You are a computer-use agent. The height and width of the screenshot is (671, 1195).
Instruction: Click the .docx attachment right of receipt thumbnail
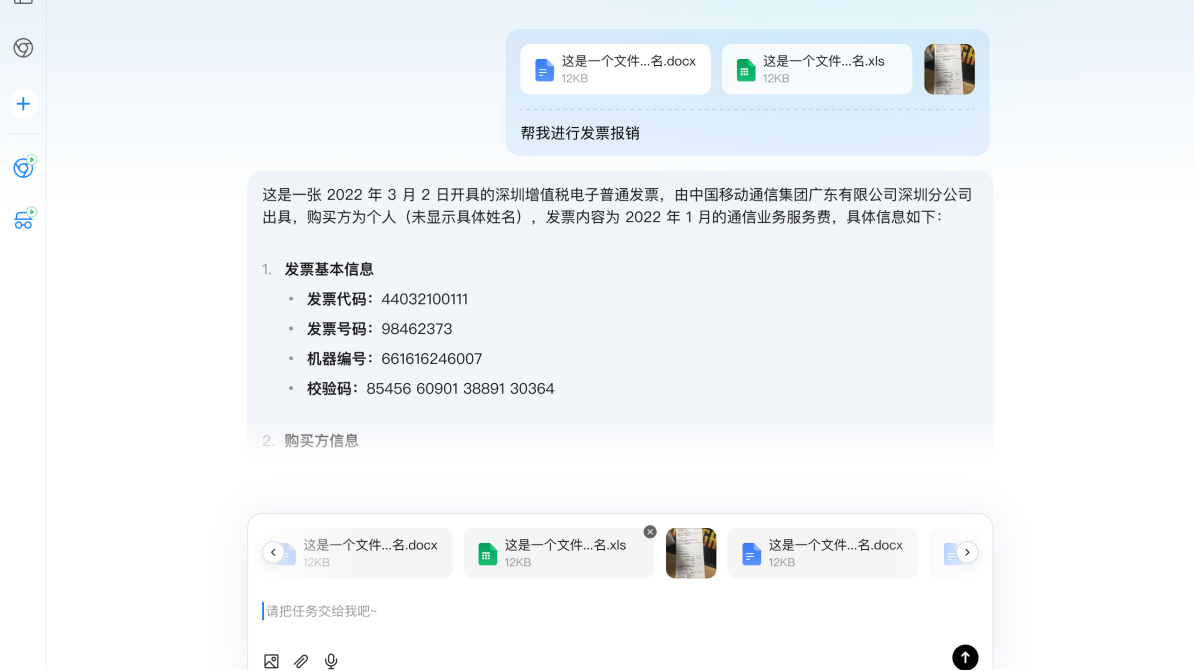[822, 553]
